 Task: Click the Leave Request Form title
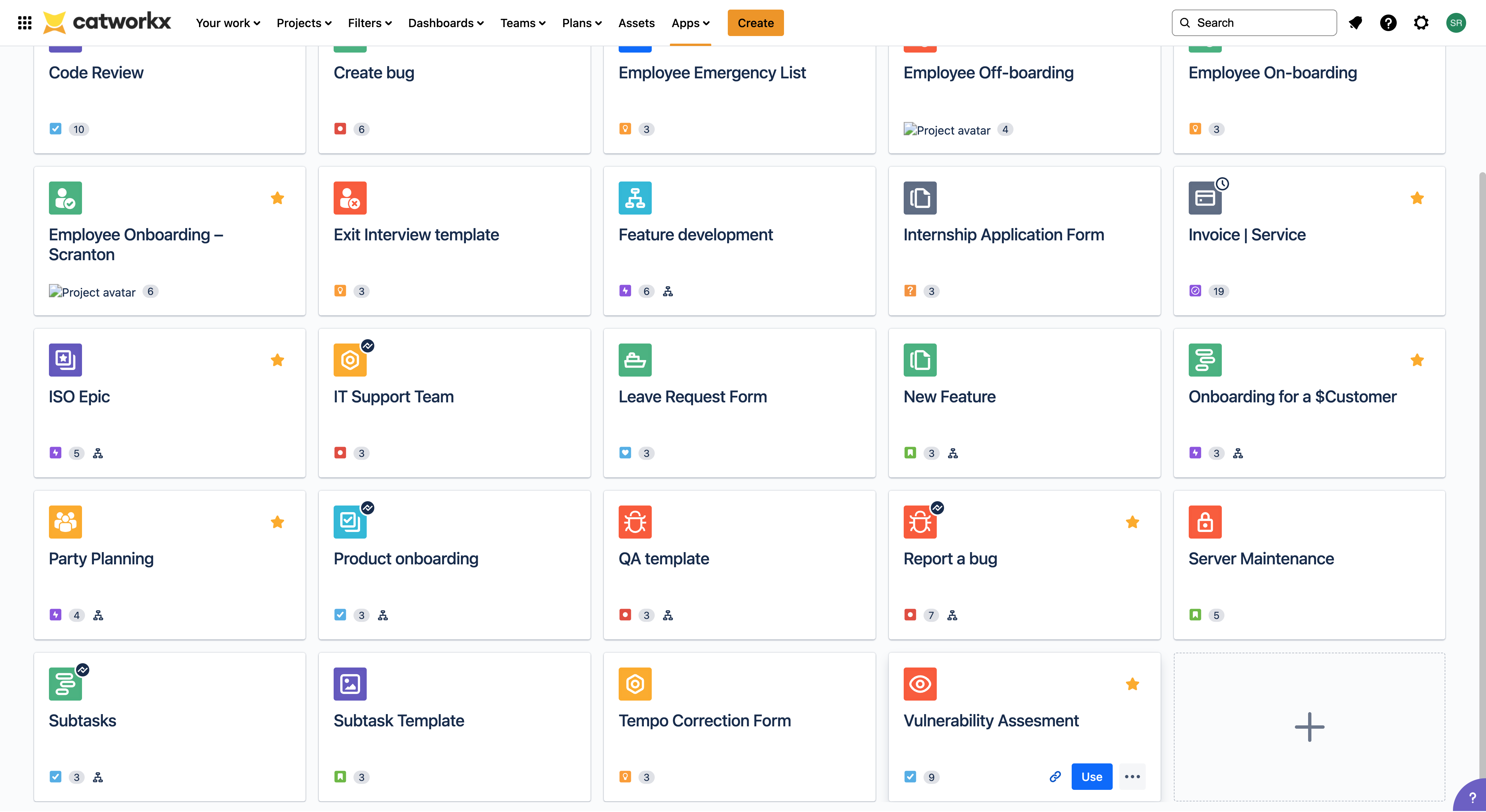point(692,397)
